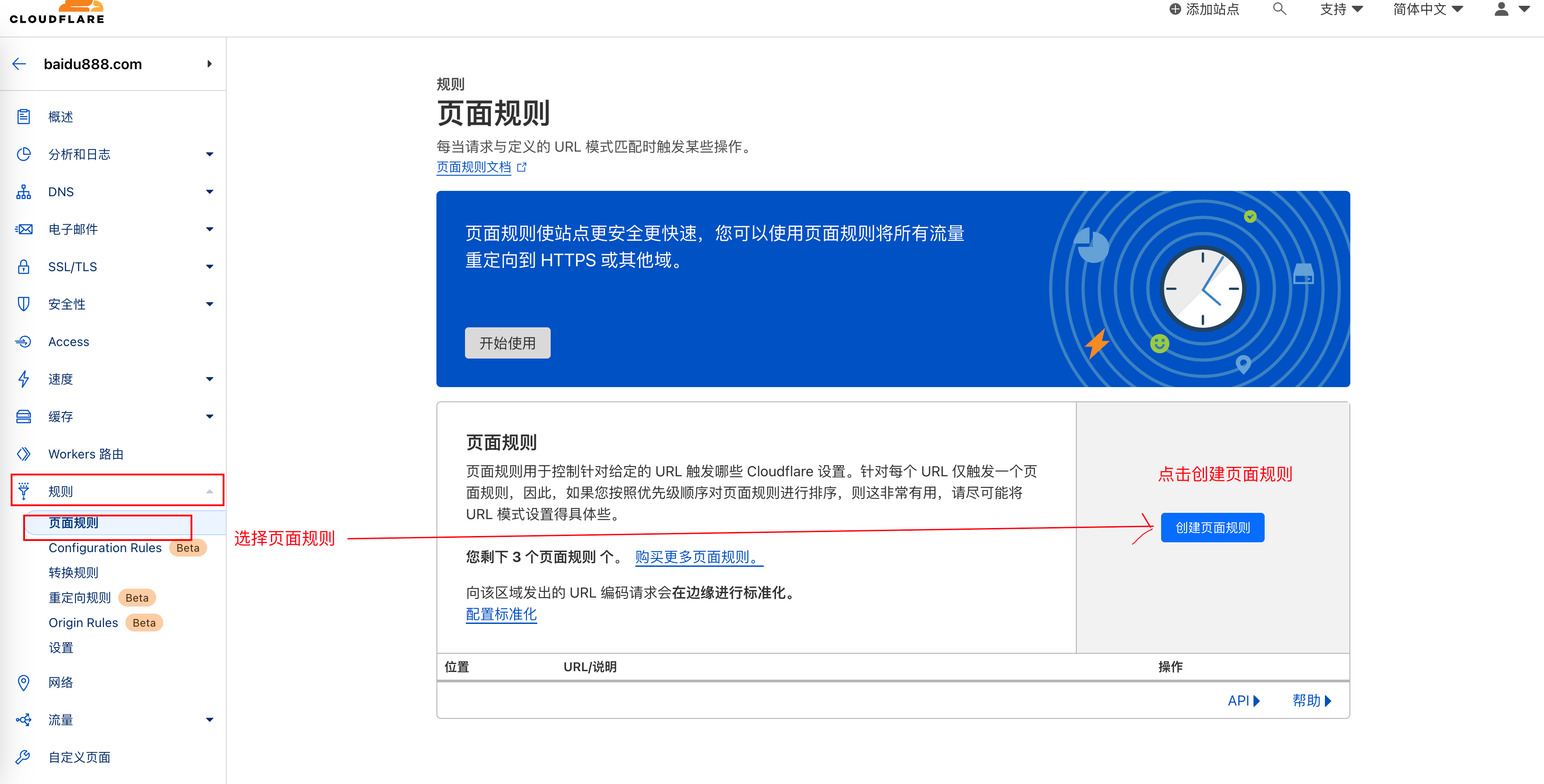1544x784 pixels.
Task: Open the 简体中文 language dropdown
Action: [x=1428, y=9]
